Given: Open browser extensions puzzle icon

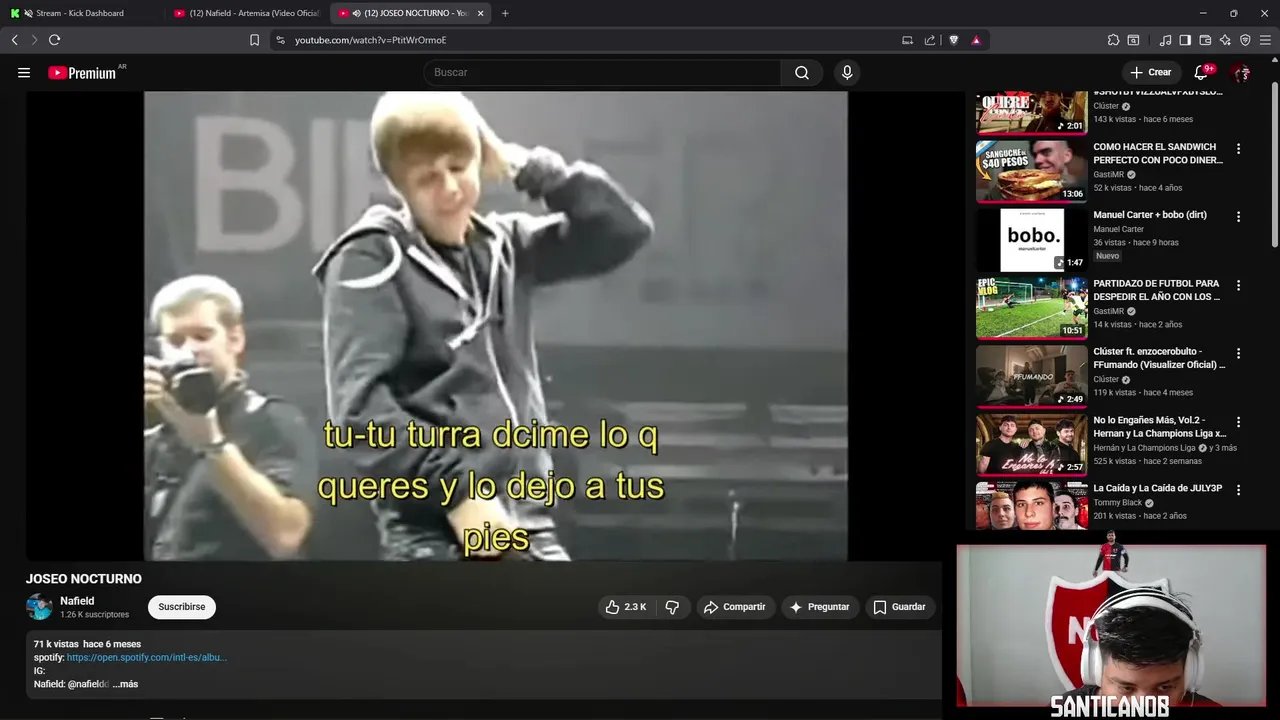Looking at the screenshot, I should (1113, 40).
